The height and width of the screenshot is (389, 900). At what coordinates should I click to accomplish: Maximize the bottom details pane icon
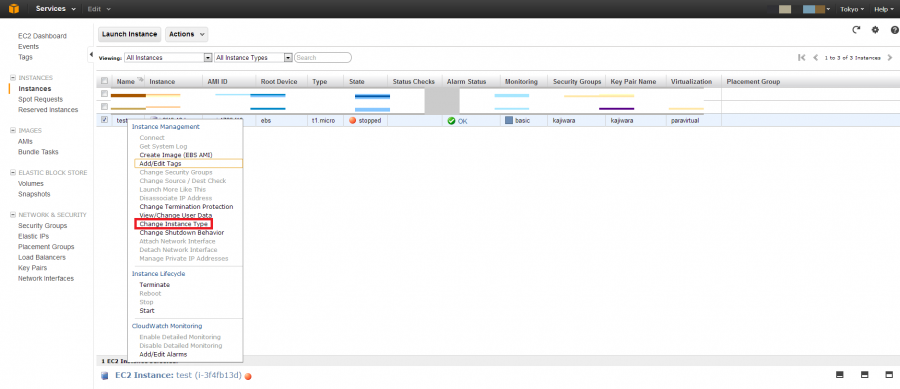[890, 375]
